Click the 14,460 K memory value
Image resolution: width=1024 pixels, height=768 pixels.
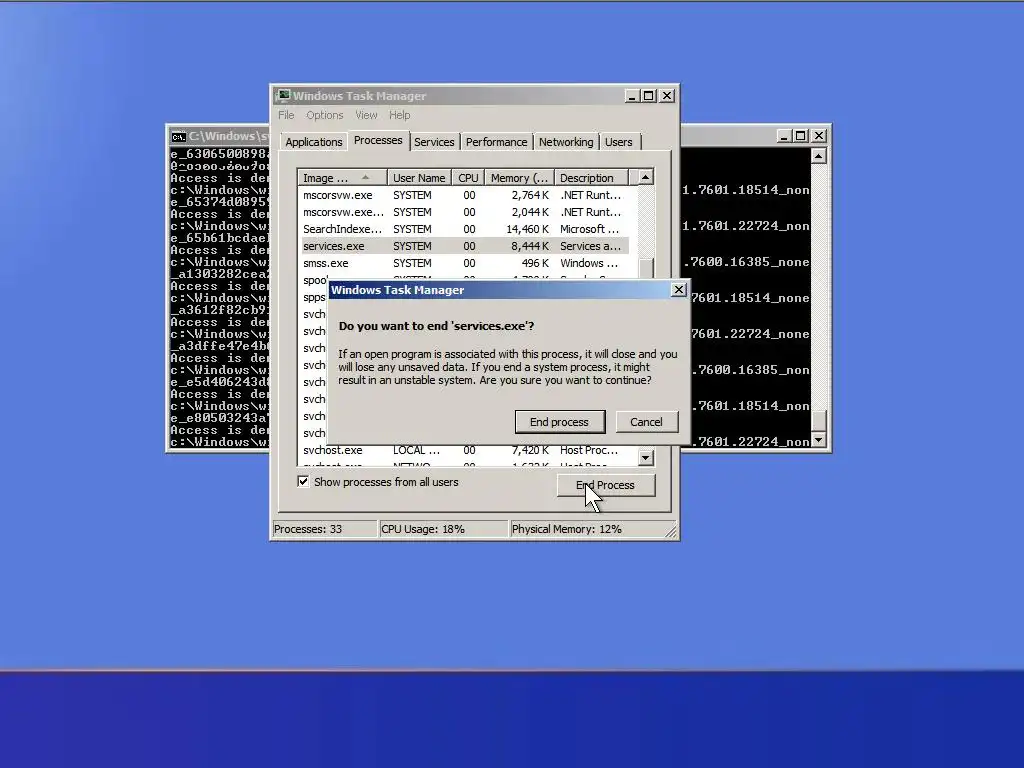528,229
